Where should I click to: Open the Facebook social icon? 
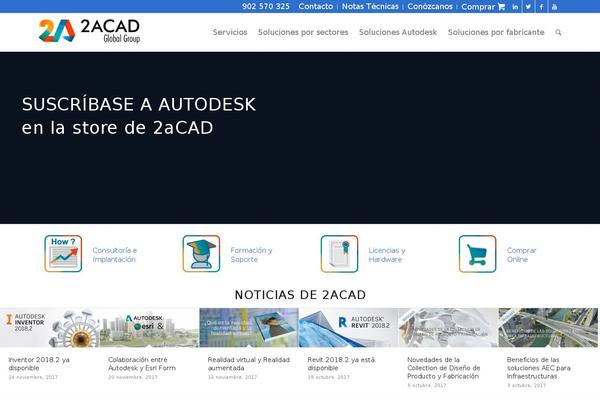tap(541, 7)
